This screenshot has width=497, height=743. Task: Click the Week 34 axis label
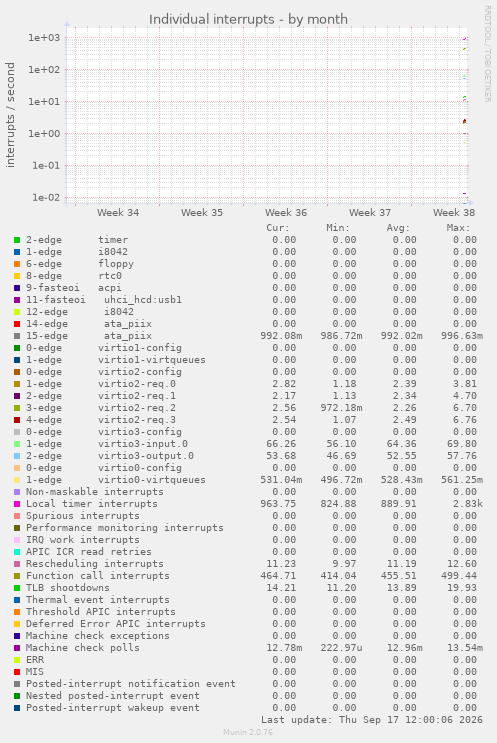pyautogui.click(x=118, y=213)
